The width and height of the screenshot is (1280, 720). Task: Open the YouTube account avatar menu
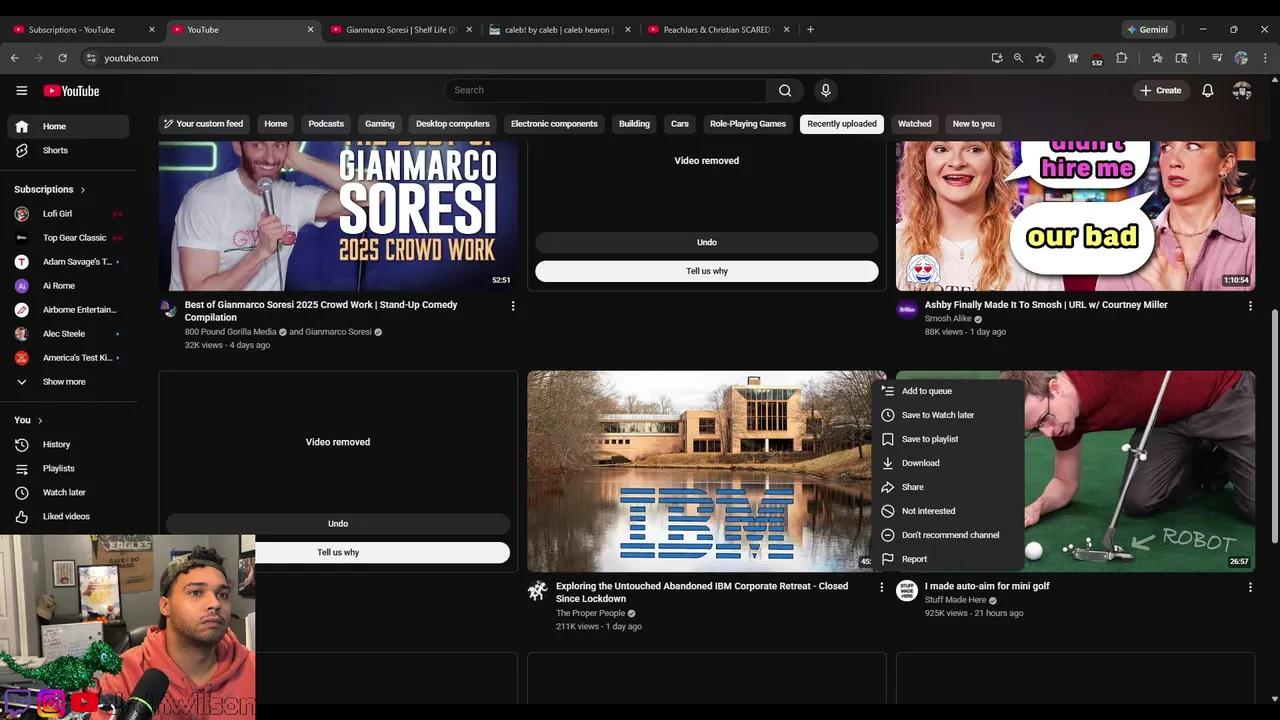(x=1242, y=91)
